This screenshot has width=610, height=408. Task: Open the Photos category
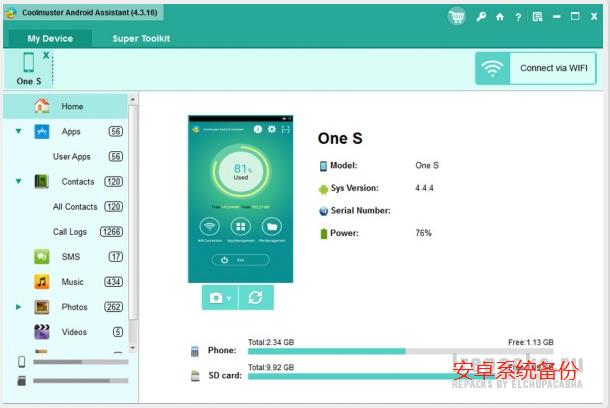74,307
